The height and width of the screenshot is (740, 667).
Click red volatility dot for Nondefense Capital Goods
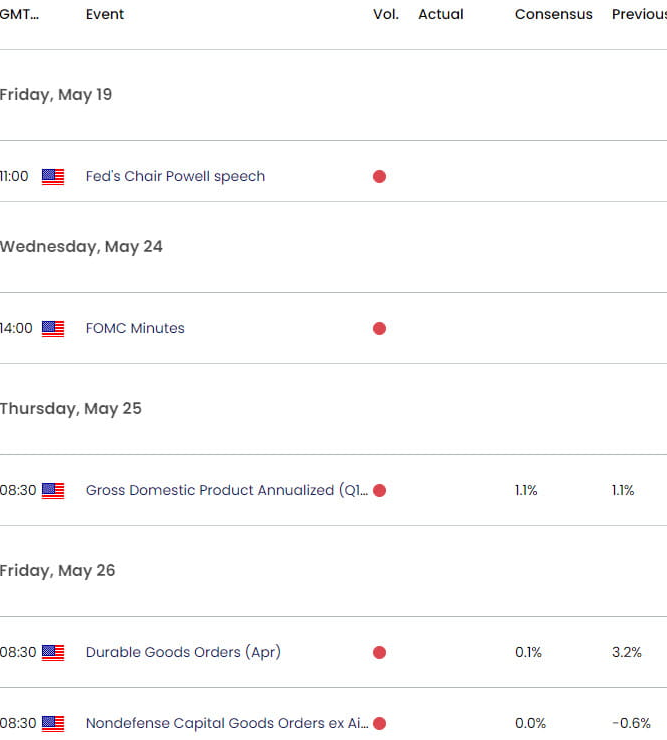[x=380, y=723]
